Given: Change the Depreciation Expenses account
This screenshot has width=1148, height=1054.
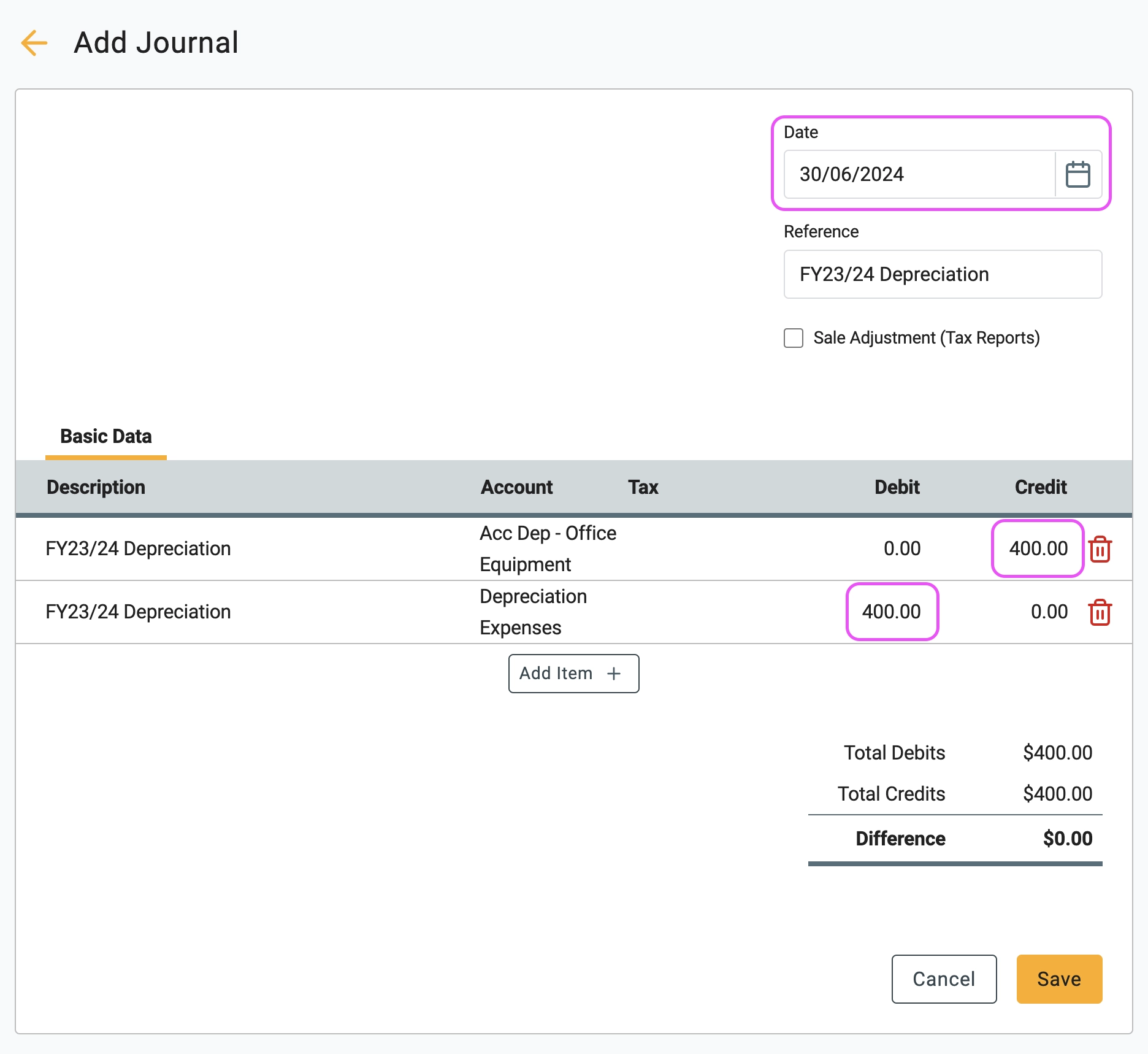Looking at the screenshot, I should pyautogui.click(x=532, y=612).
